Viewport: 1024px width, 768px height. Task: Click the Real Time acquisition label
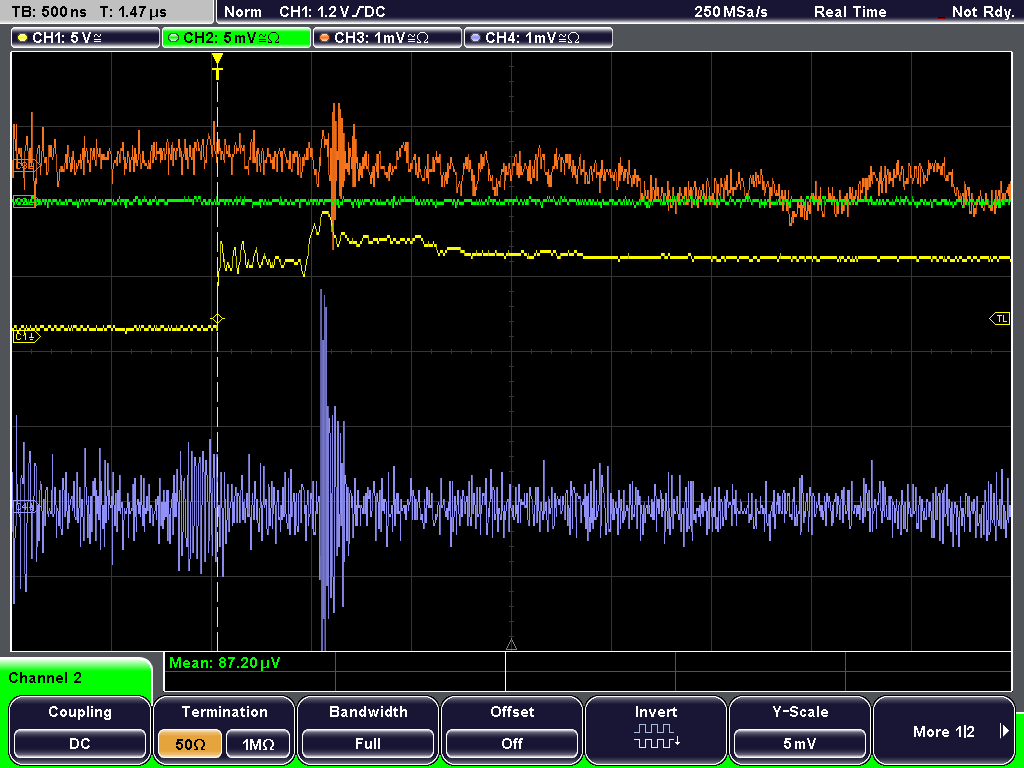click(x=850, y=12)
